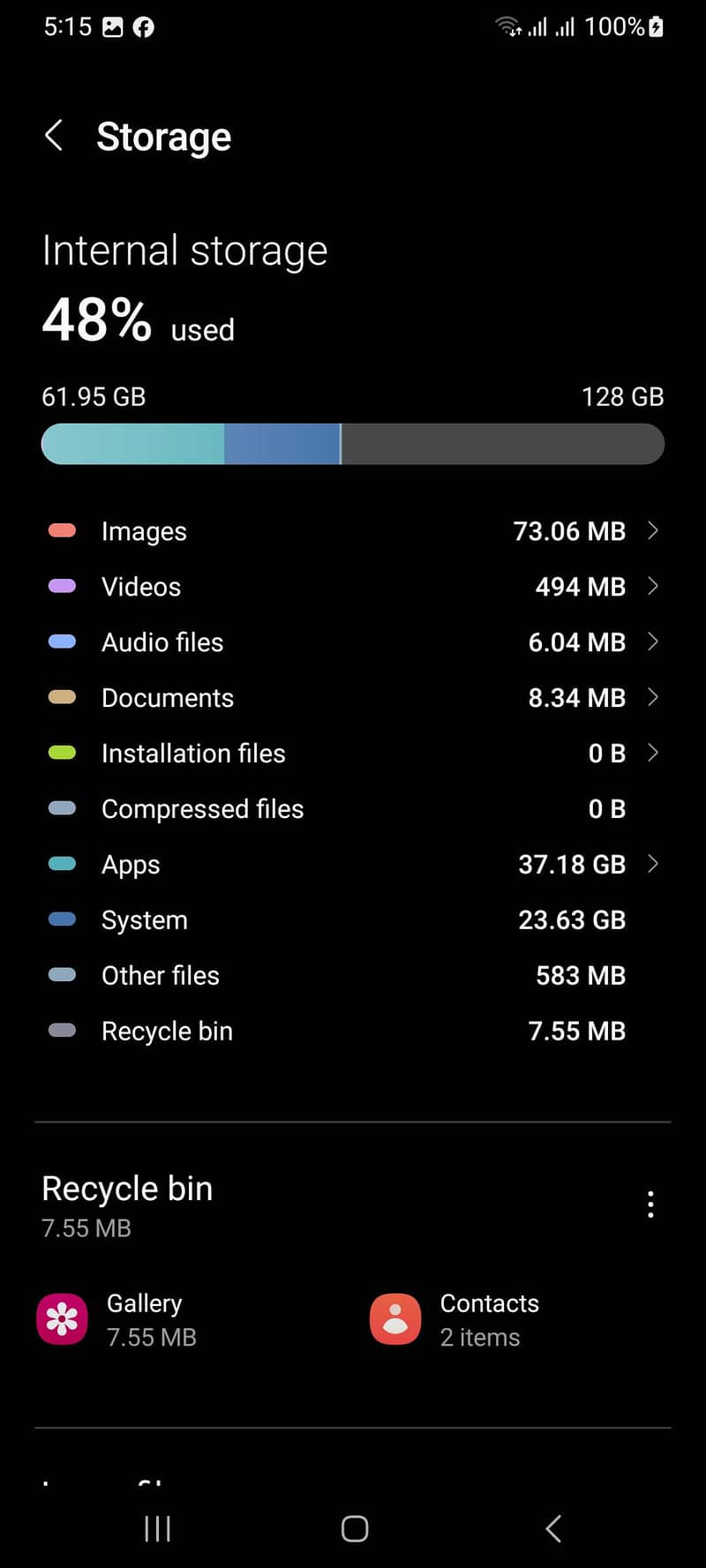Image resolution: width=706 pixels, height=1568 pixels.
Task: Tap the battery icon in status bar
Action: pyautogui.click(x=656, y=27)
